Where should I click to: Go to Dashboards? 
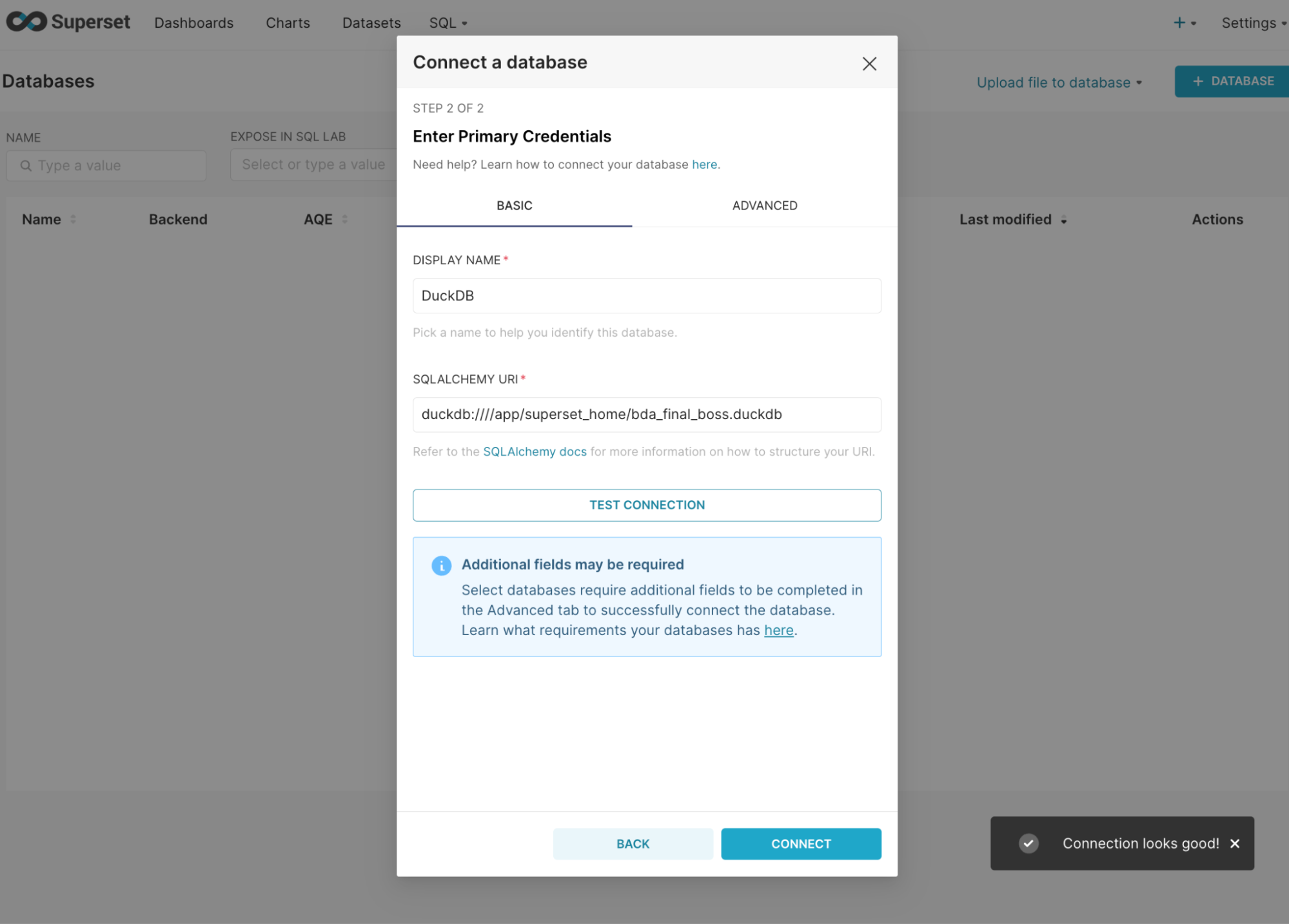(193, 23)
